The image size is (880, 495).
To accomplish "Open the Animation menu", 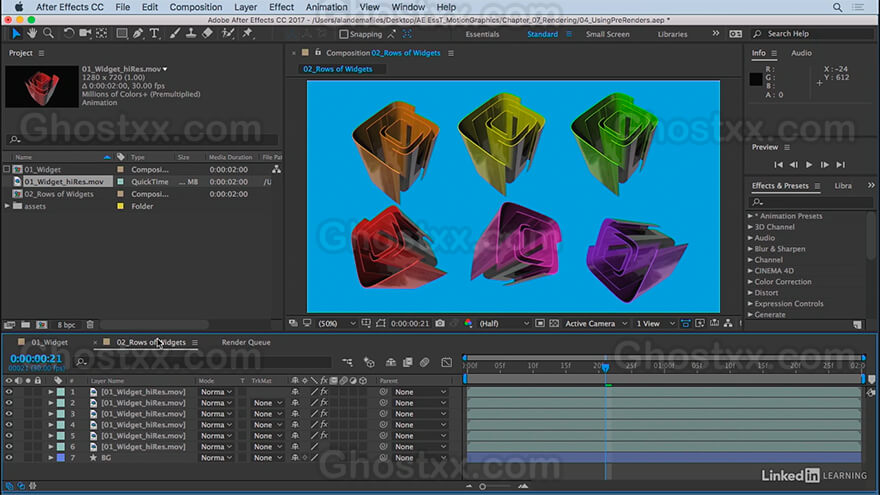I will (326, 7).
